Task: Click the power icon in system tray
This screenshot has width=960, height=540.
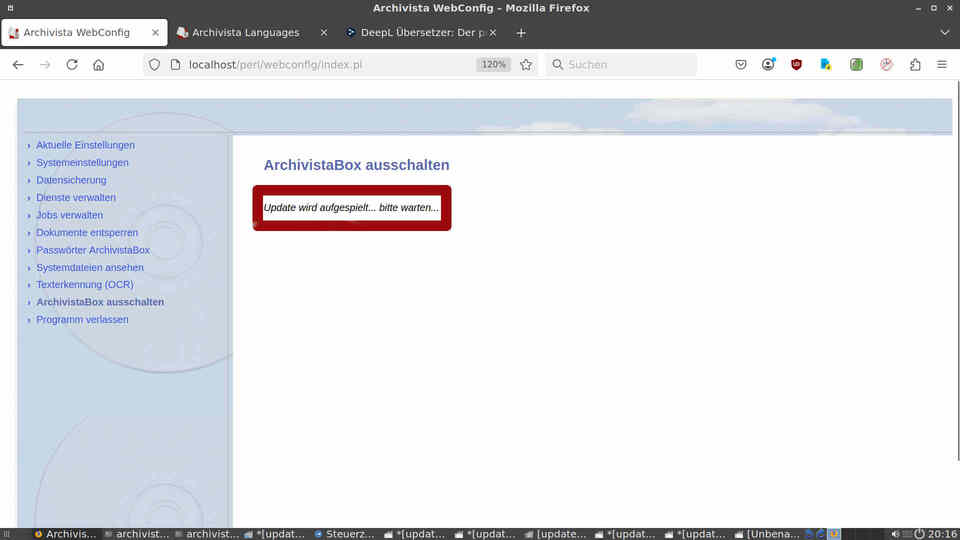Action: (x=919, y=534)
